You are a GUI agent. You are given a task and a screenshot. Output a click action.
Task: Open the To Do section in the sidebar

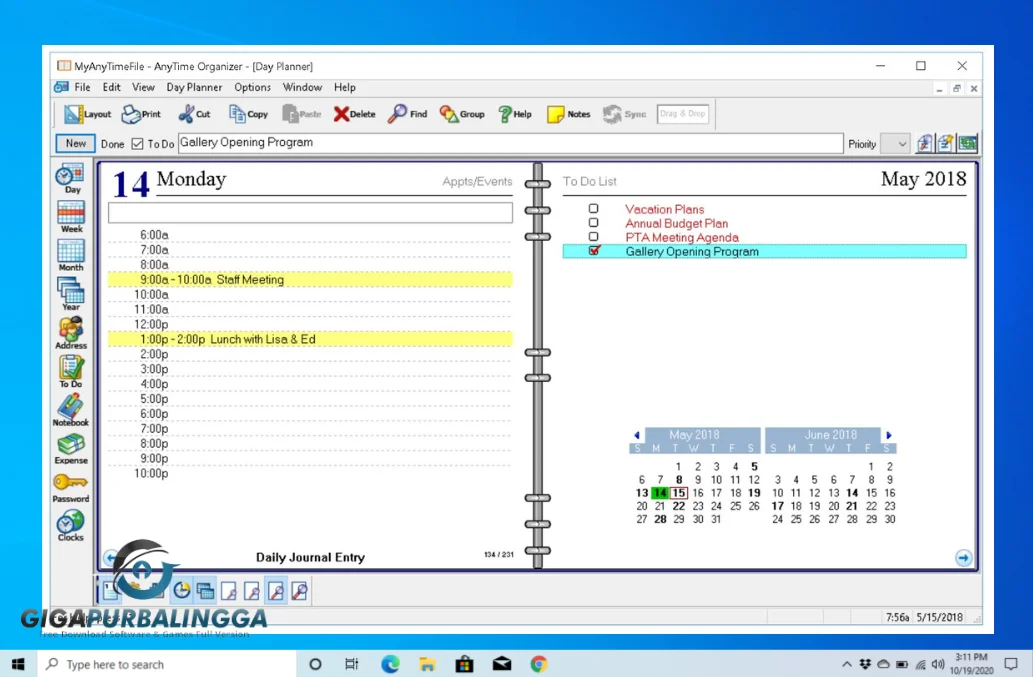tap(70, 371)
